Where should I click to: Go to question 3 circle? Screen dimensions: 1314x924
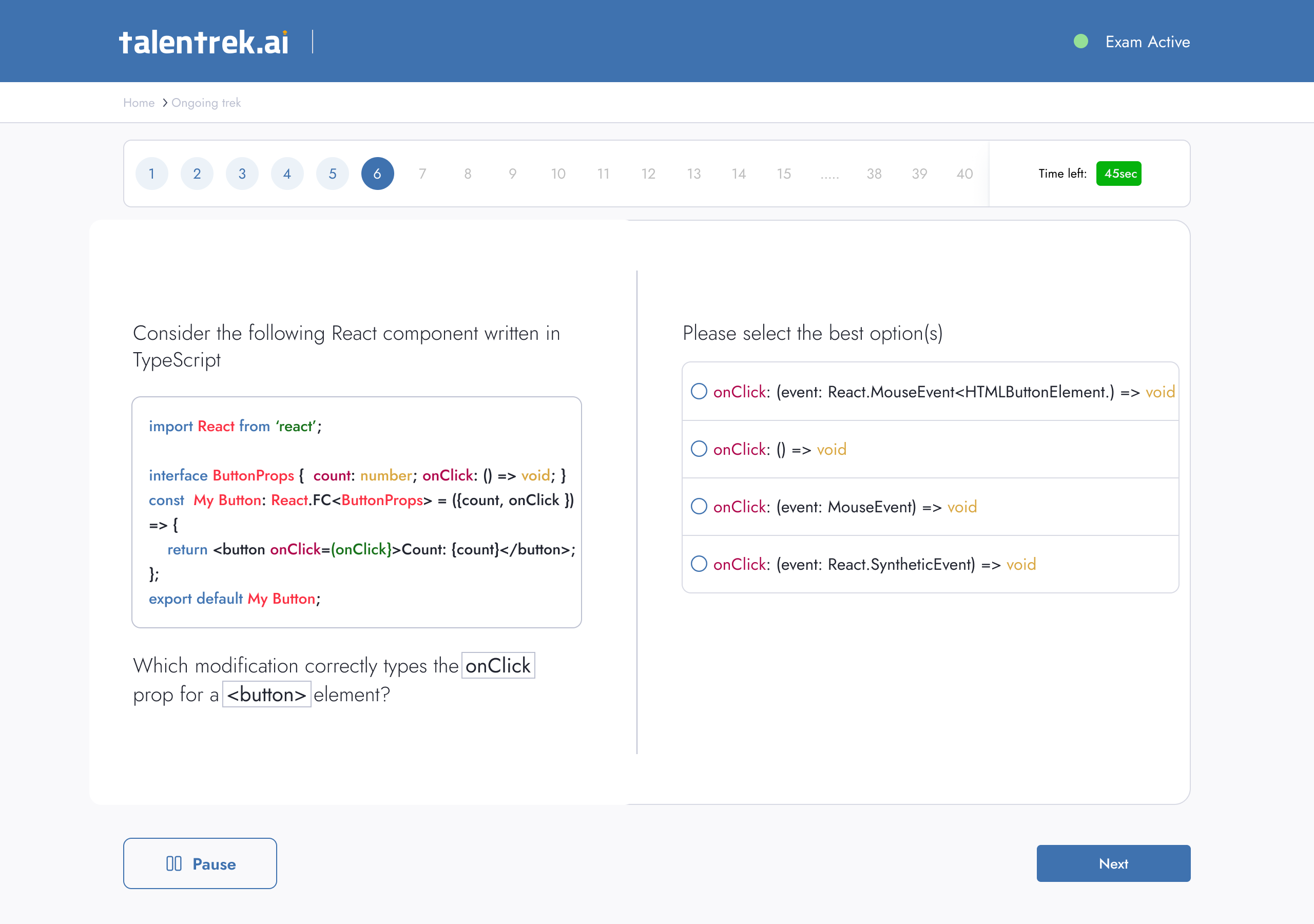click(242, 174)
